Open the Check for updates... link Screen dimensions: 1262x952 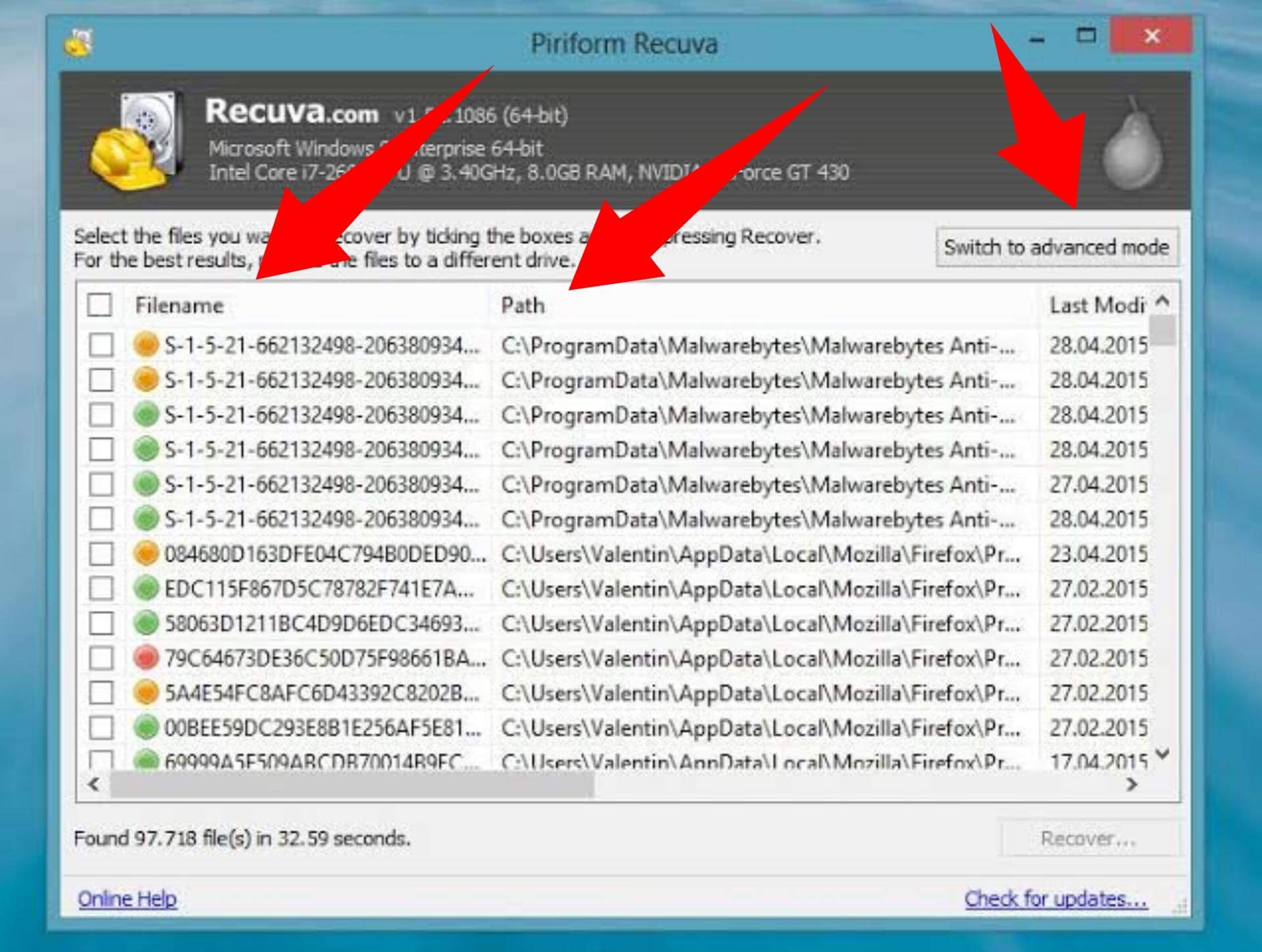click(1056, 899)
